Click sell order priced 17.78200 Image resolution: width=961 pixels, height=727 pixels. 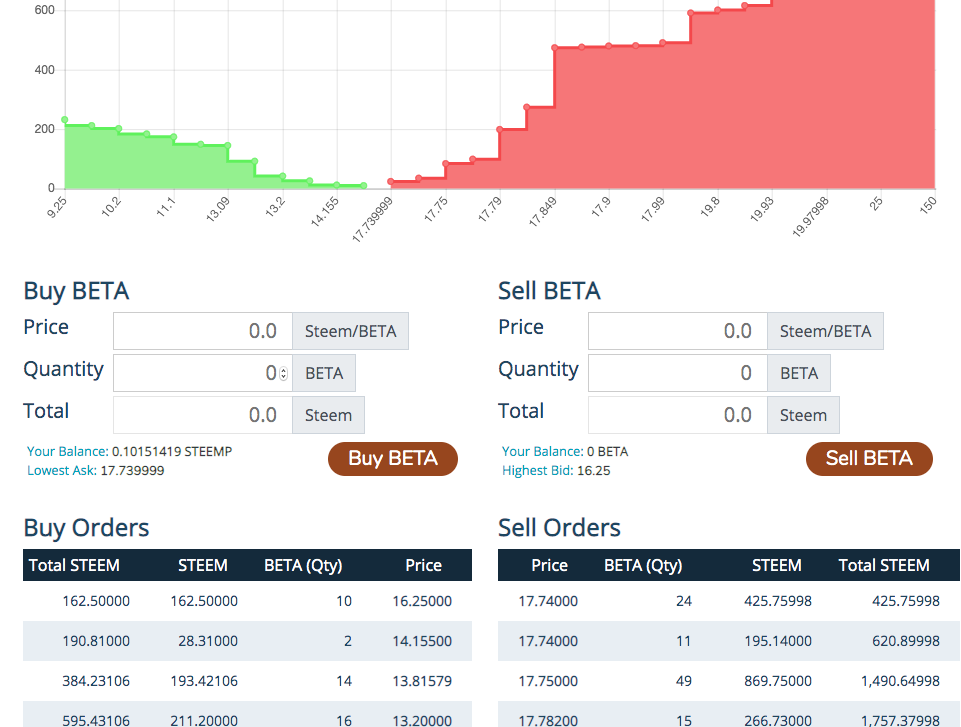(x=729, y=715)
